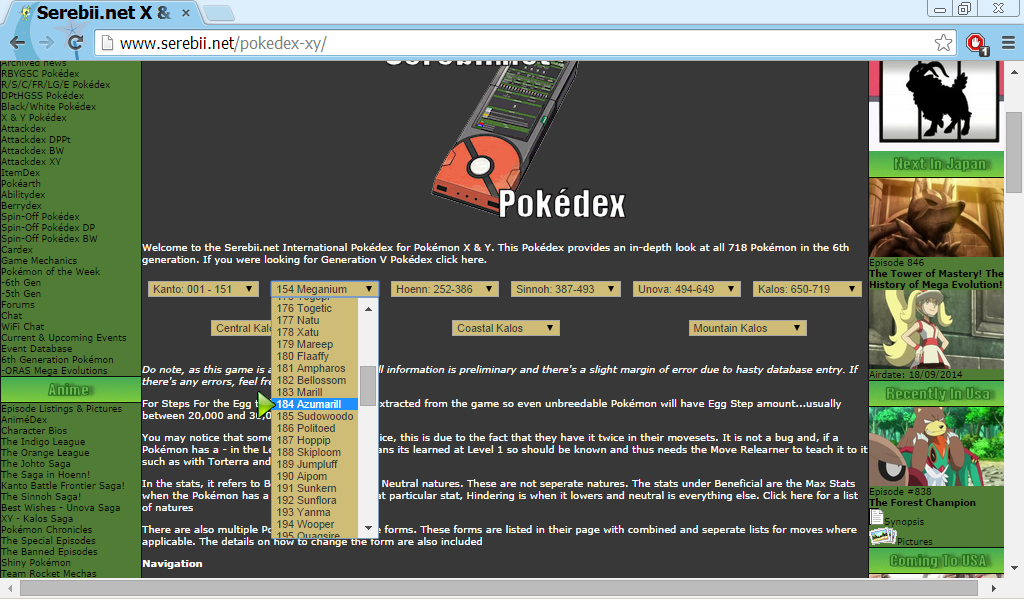Pick 190 Aipom from the list

click(315, 476)
